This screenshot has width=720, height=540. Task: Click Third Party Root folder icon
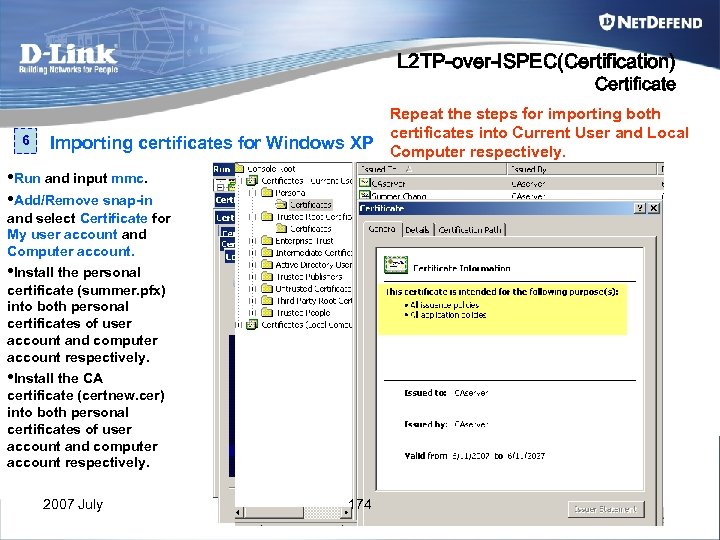pos(267,300)
